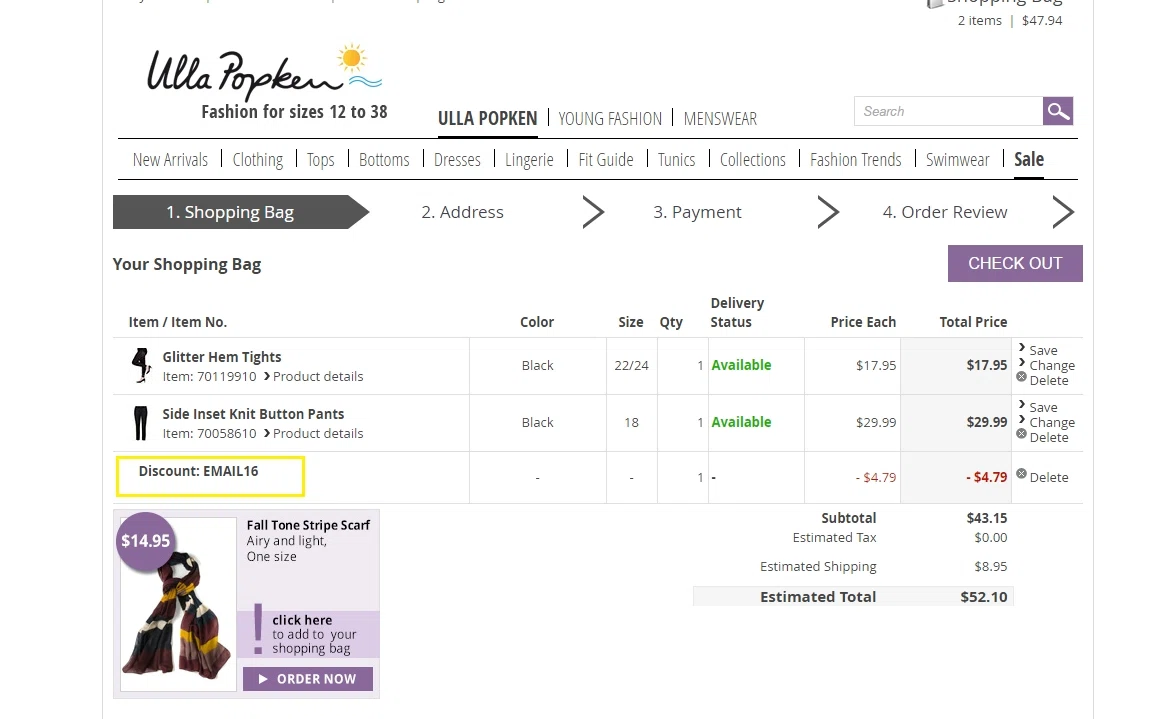Switch to ULLA POPKEN store tab
The width and height of the screenshot is (1169, 719).
point(488,119)
